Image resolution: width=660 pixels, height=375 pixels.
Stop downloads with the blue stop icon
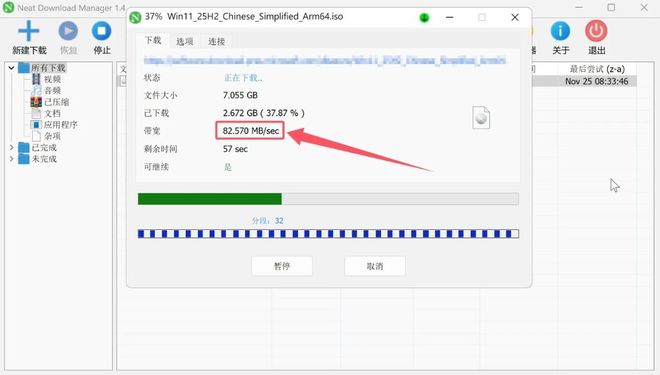[x=101, y=31]
